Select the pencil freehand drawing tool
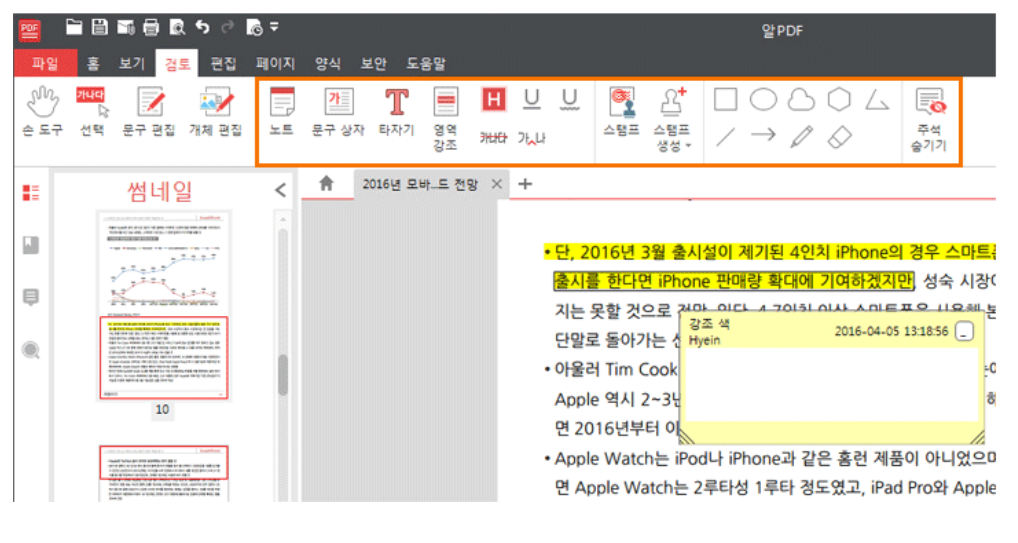Screen dimensions: 1018x543 802,136
